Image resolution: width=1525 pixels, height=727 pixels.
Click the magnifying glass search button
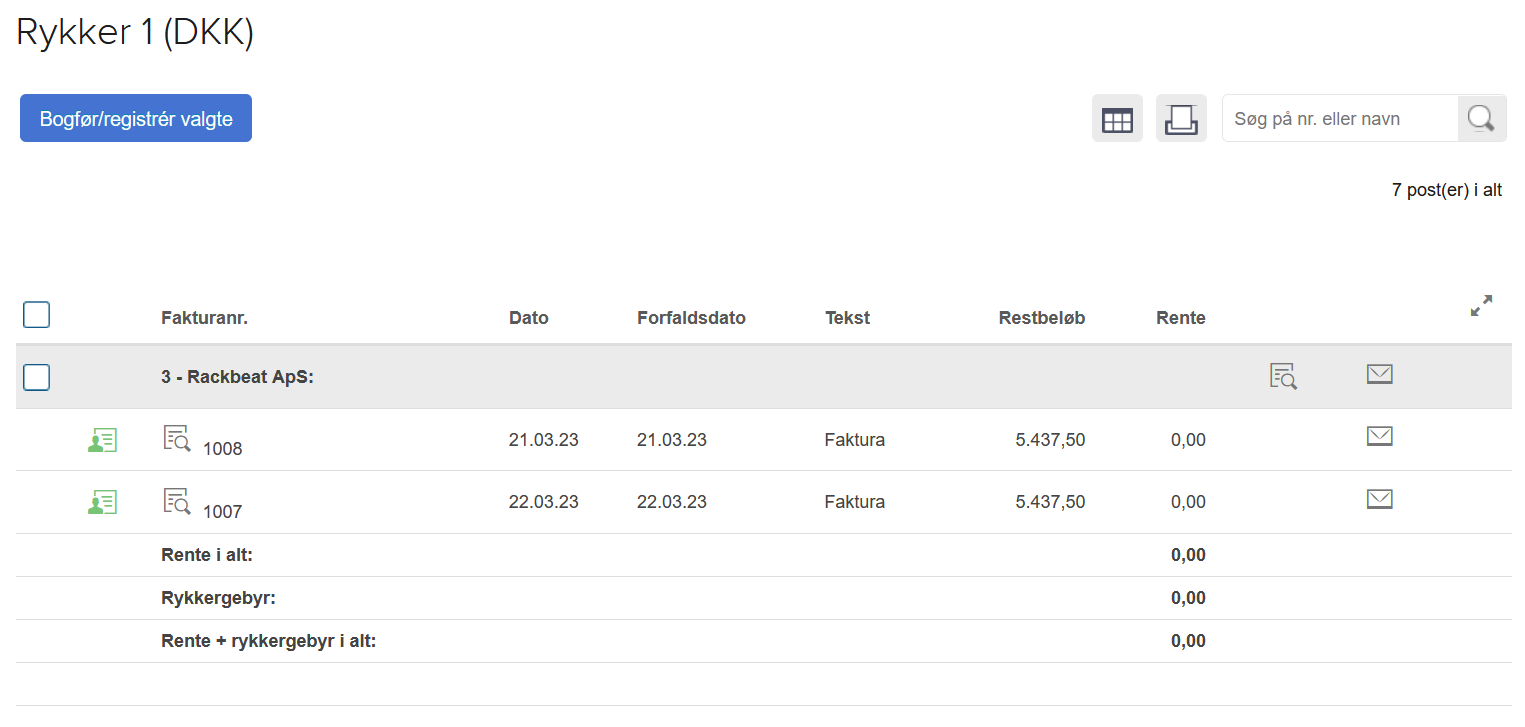pos(1481,119)
